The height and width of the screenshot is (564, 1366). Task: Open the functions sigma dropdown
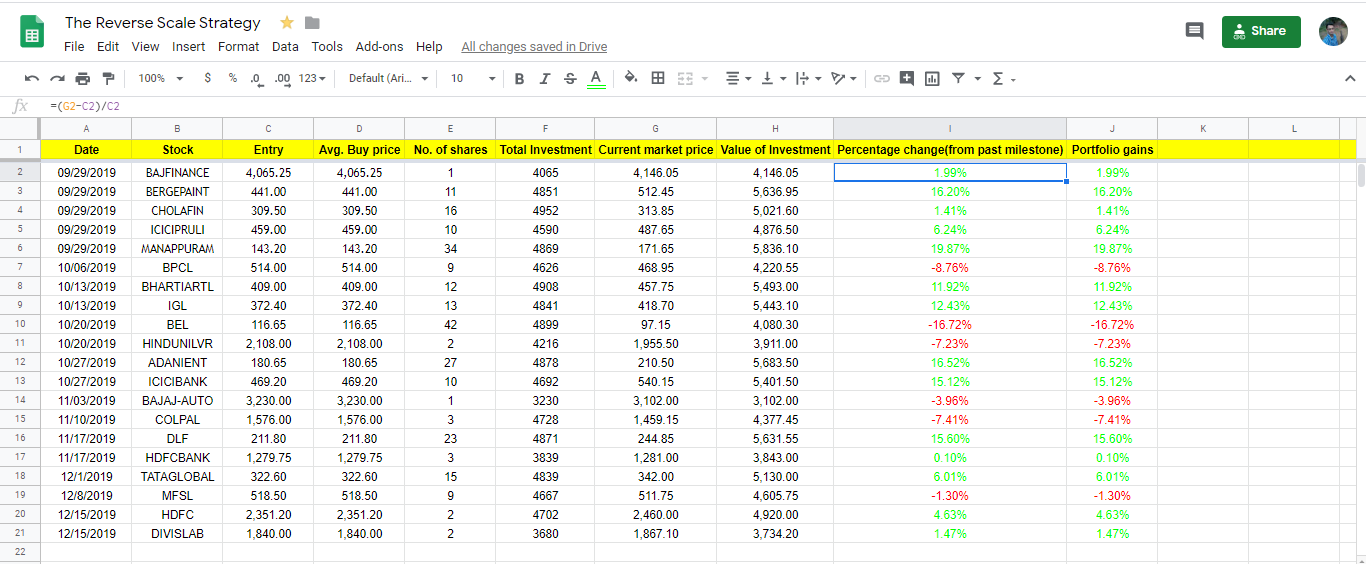(x=1003, y=78)
